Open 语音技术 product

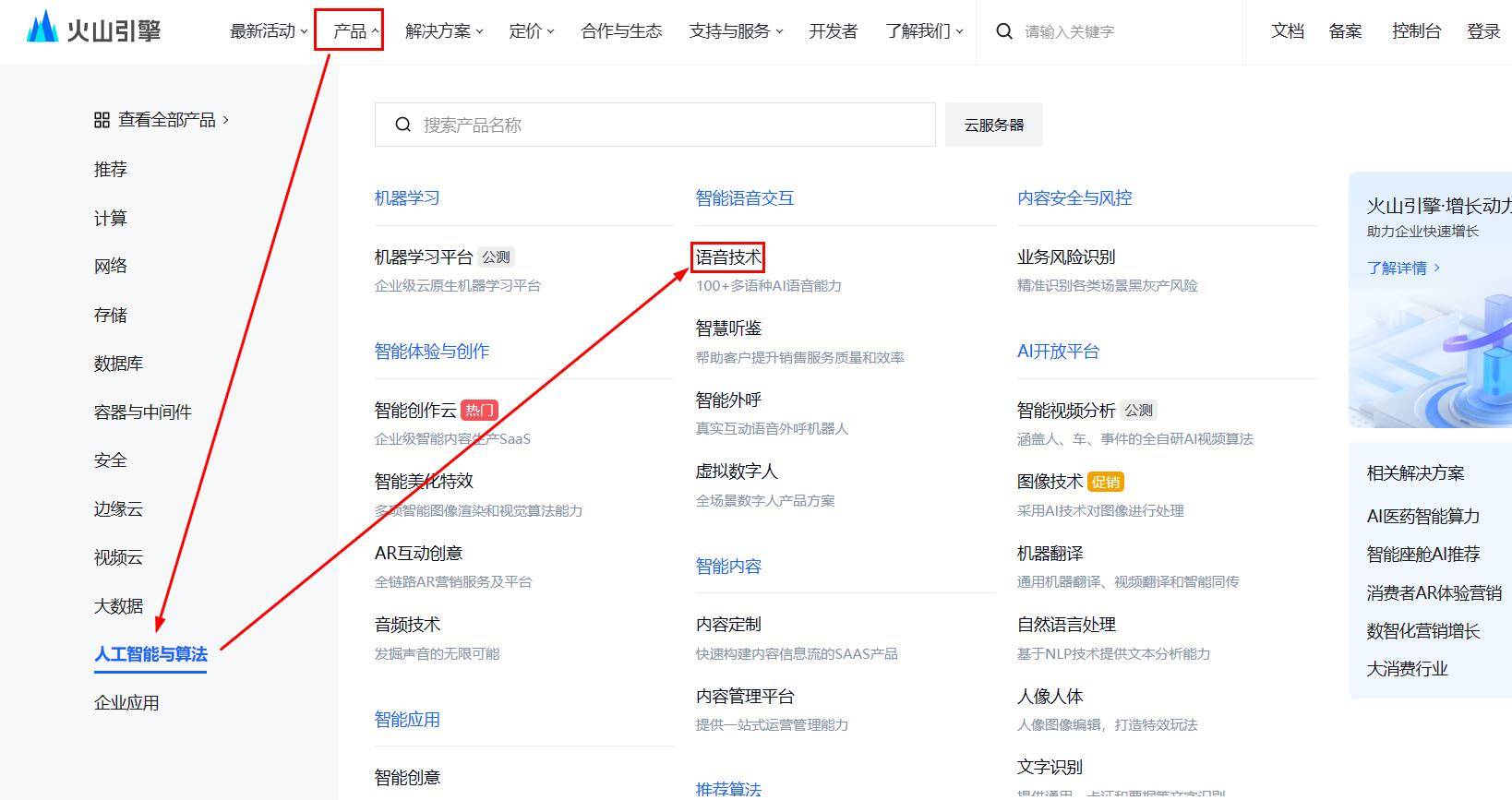(x=728, y=257)
